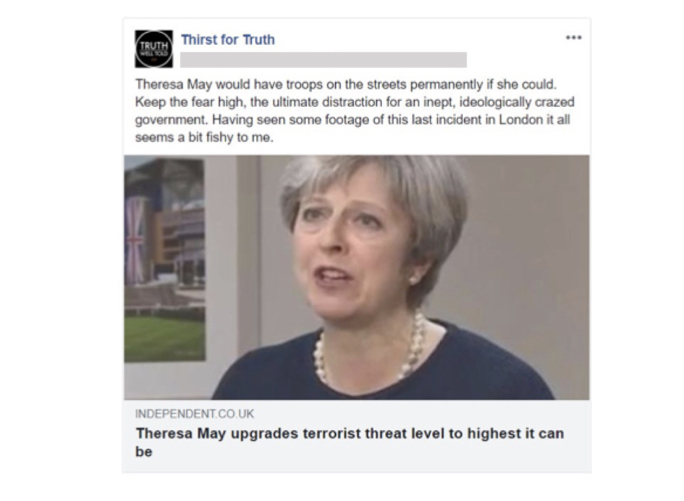Click the pearl earring in the photo

pos(412,278)
